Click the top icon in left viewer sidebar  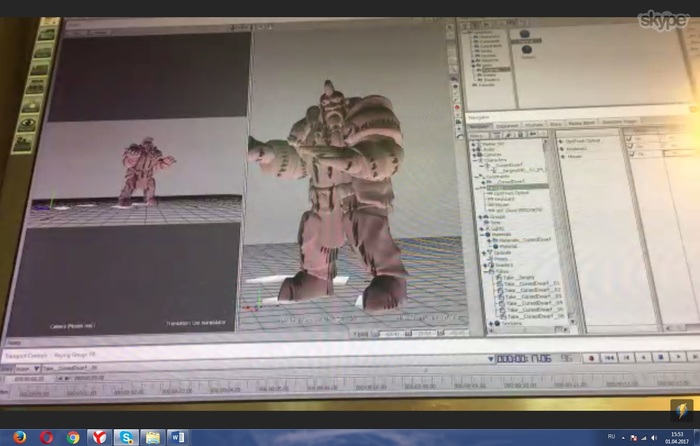47,34
